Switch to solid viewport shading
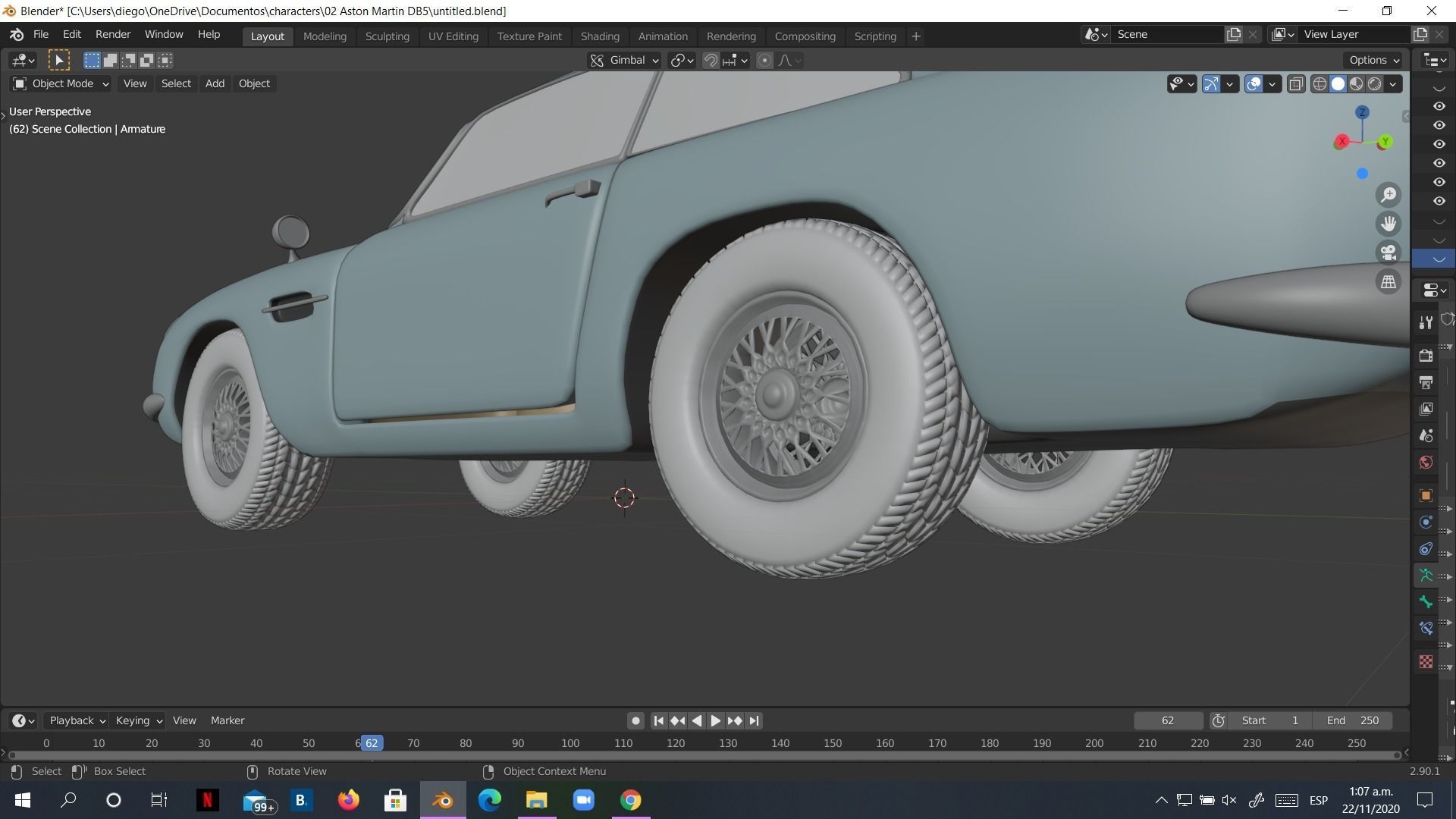Viewport: 1456px width, 819px height. pyautogui.click(x=1338, y=84)
